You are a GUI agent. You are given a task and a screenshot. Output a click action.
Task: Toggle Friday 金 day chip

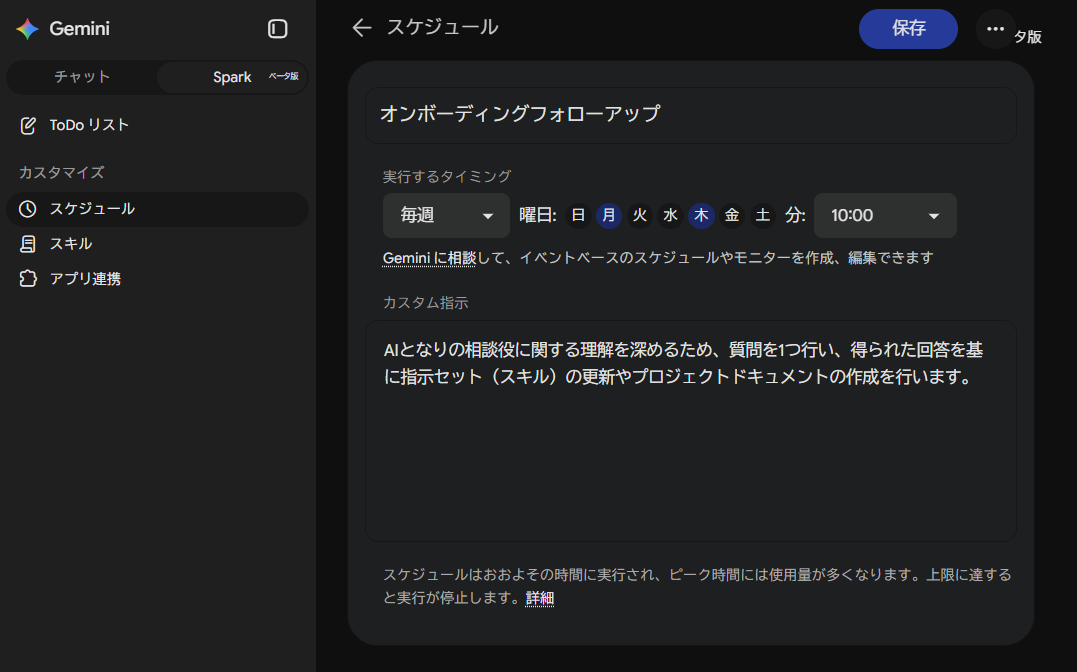point(732,216)
